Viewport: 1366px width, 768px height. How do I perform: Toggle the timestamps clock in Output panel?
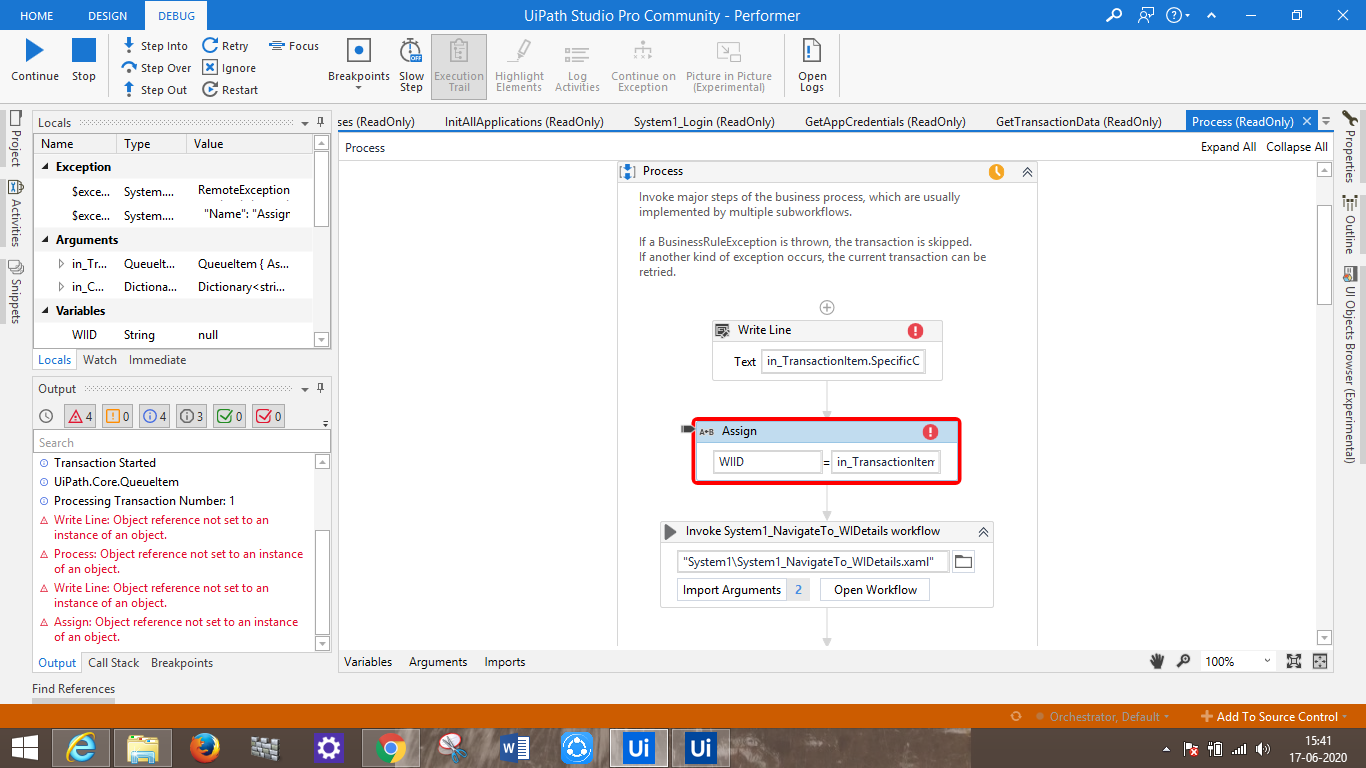(46, 416)
